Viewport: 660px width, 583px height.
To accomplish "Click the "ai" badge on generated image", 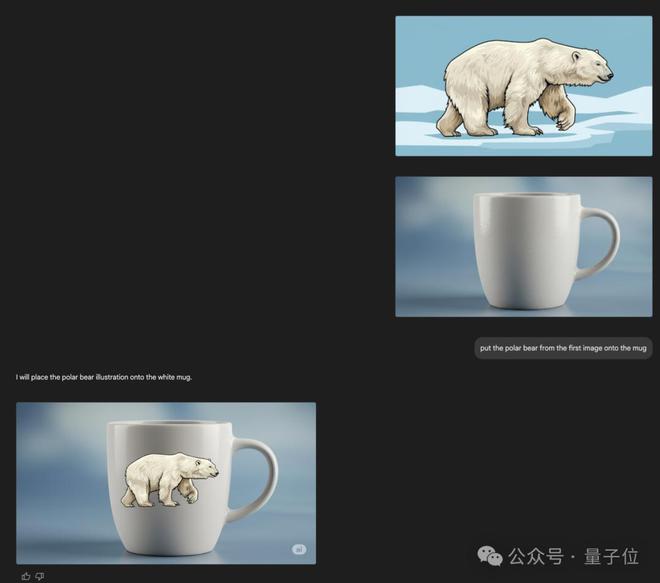I will [x=299, y=549].
